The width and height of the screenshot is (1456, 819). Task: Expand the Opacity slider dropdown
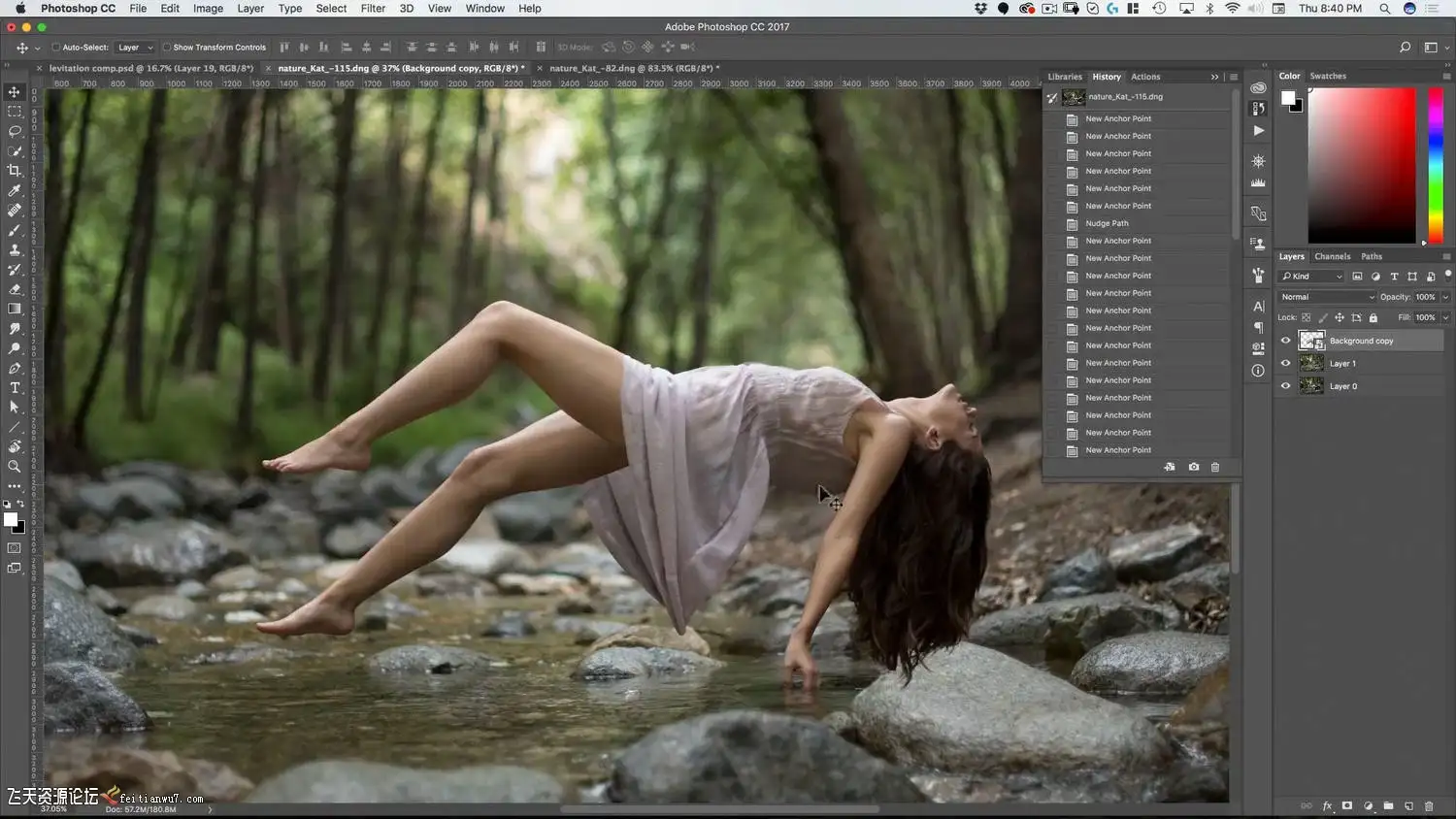(1445, 297)
